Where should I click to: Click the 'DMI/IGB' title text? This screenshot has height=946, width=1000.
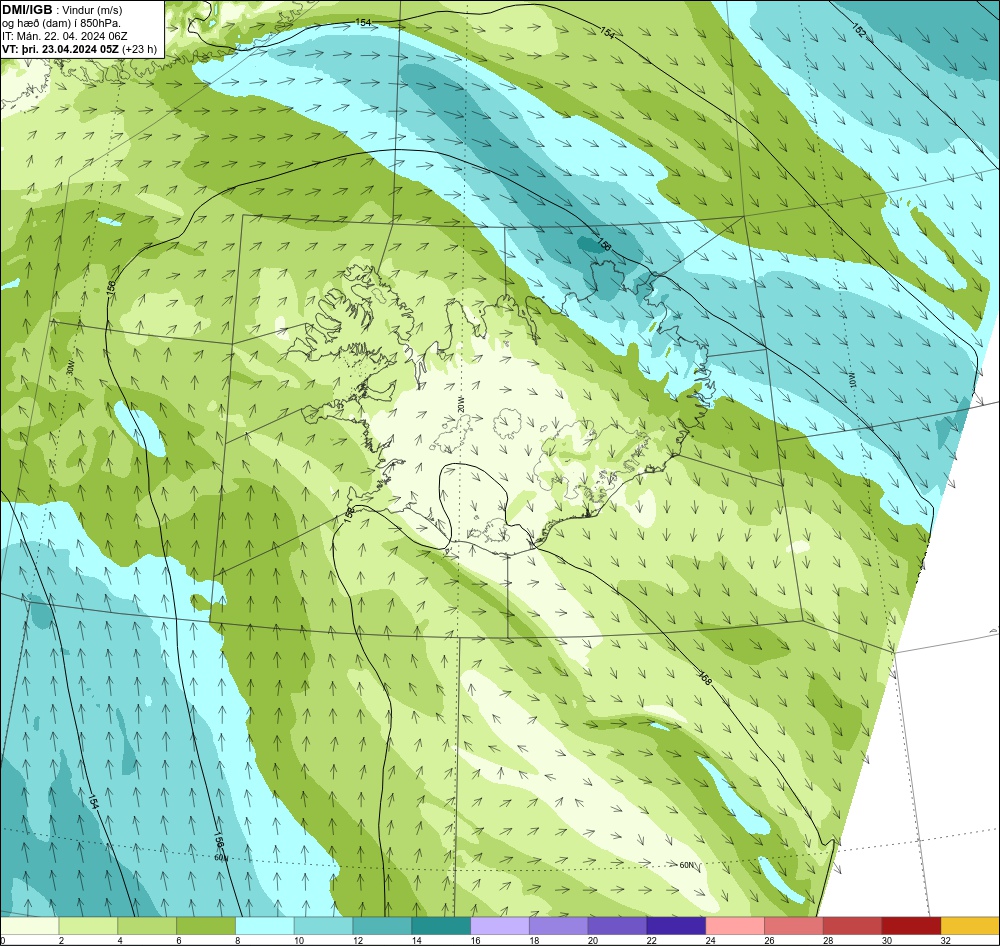pos(27,10)
